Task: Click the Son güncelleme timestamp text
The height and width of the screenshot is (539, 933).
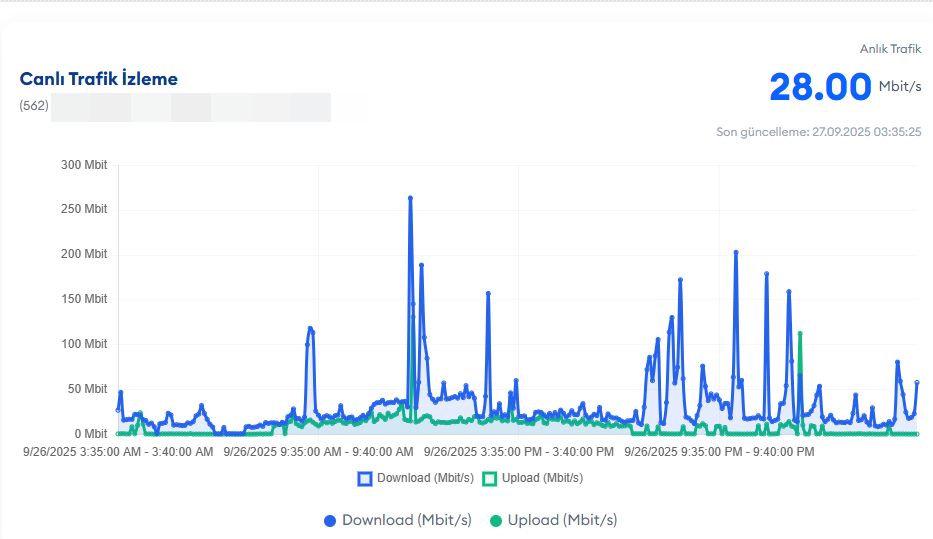Action: tap(819, 132)
